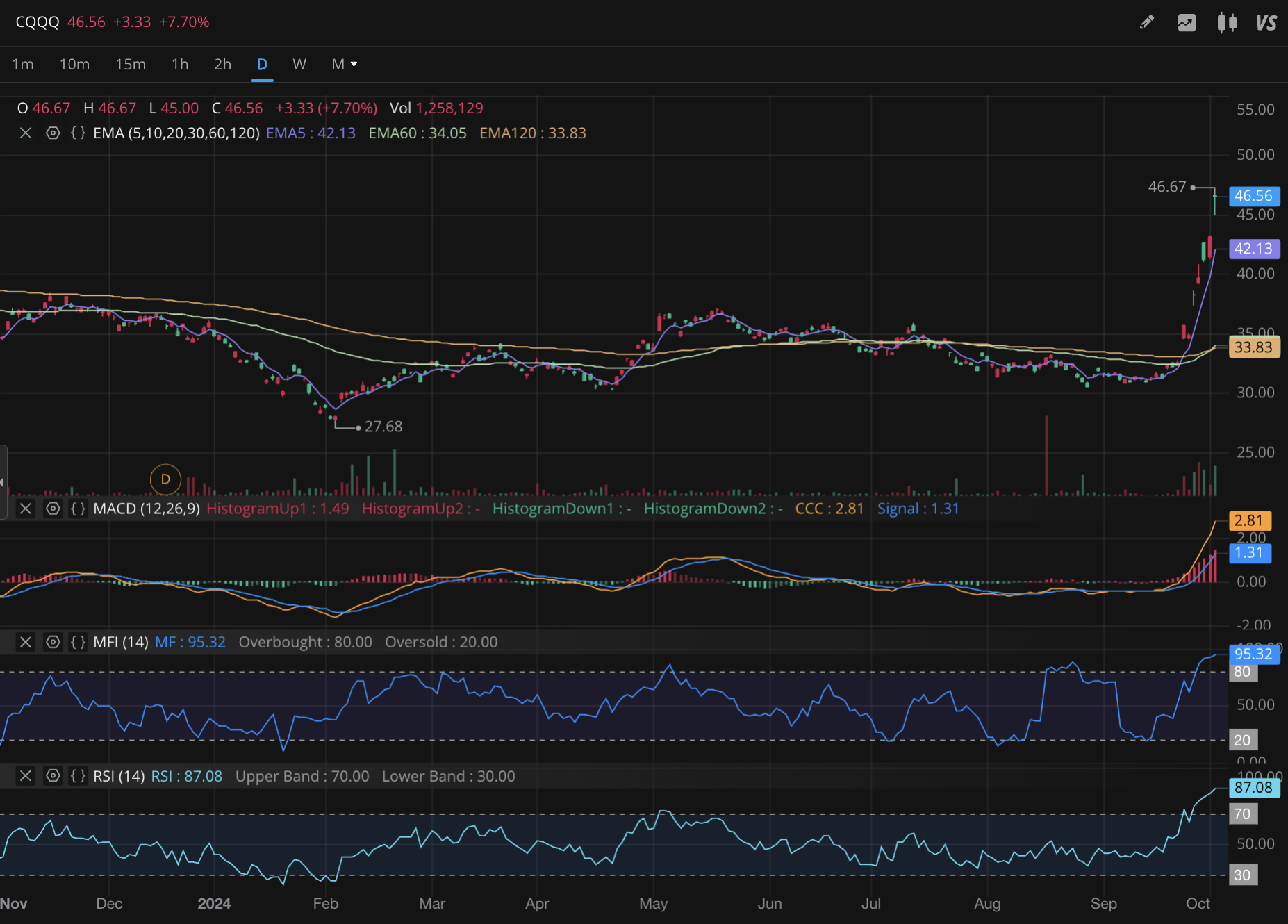Viewport: 1288px width, 924px height.
Task: Click Lower Band : 30.00 label
Action: (x=449, y=776)
